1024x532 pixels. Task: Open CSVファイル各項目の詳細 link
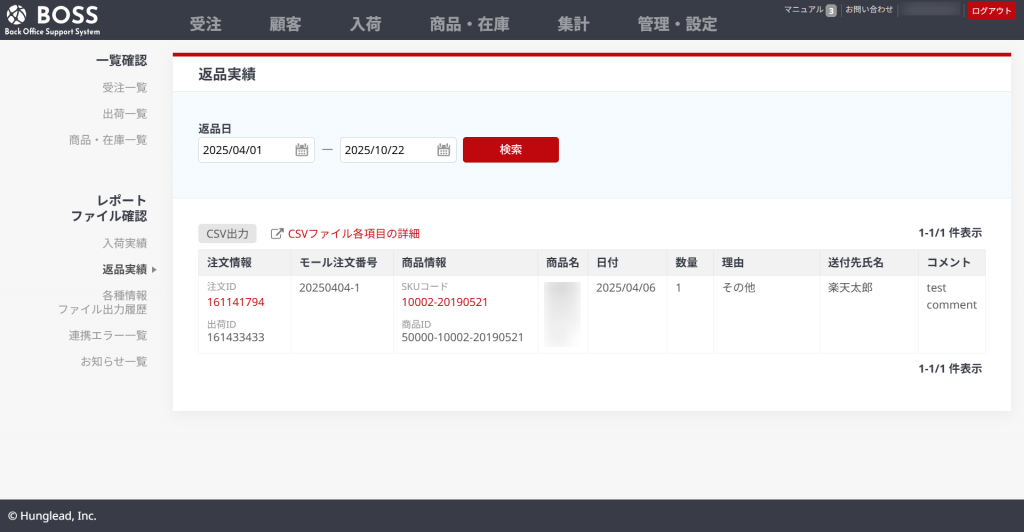pyautogui.click(x=354, y=234)
